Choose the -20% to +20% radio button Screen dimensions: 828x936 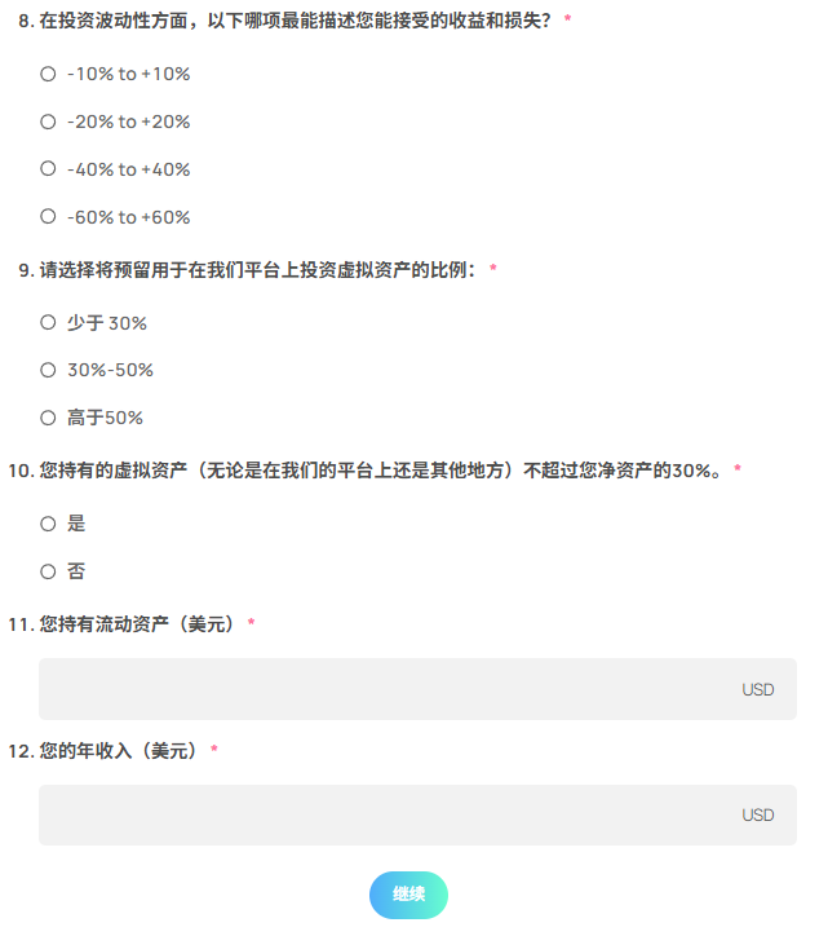[48, 122]
